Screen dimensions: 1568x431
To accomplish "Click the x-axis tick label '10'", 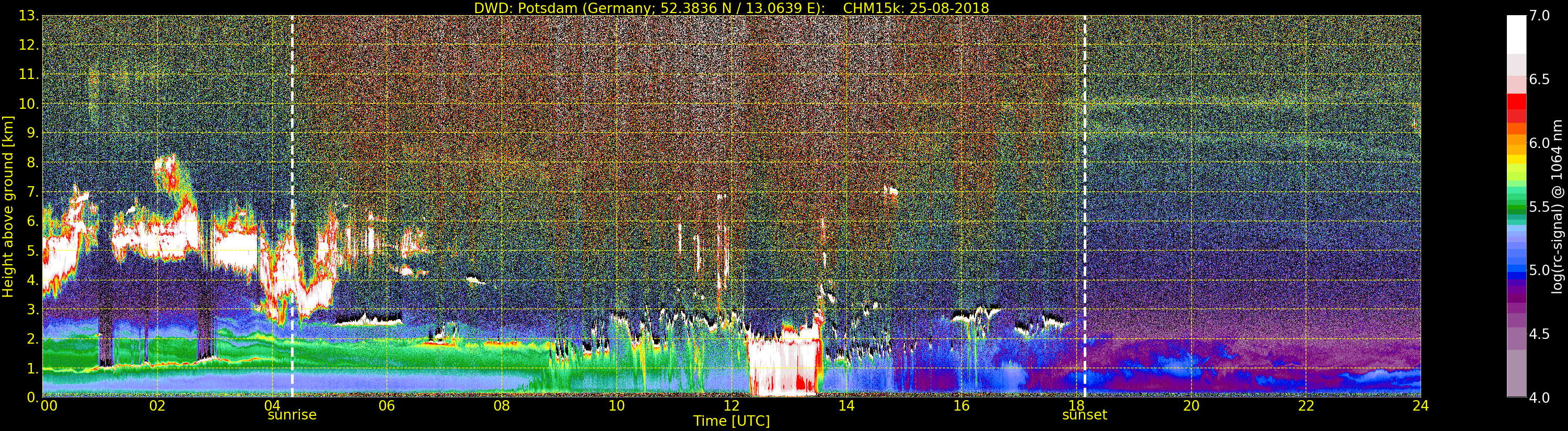I will coord(617,406).
